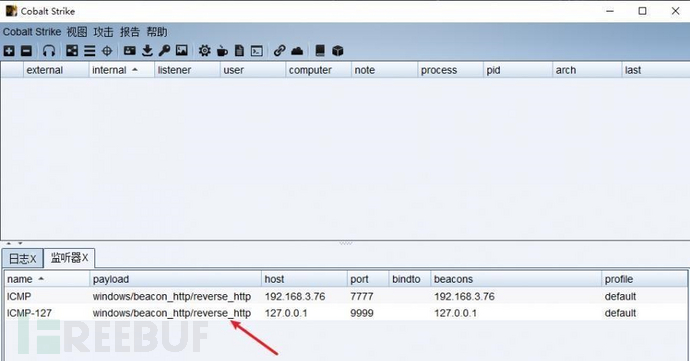690x361 pixels.
Task: Sort sessions by last column
Action: click(x=655, y=70)
